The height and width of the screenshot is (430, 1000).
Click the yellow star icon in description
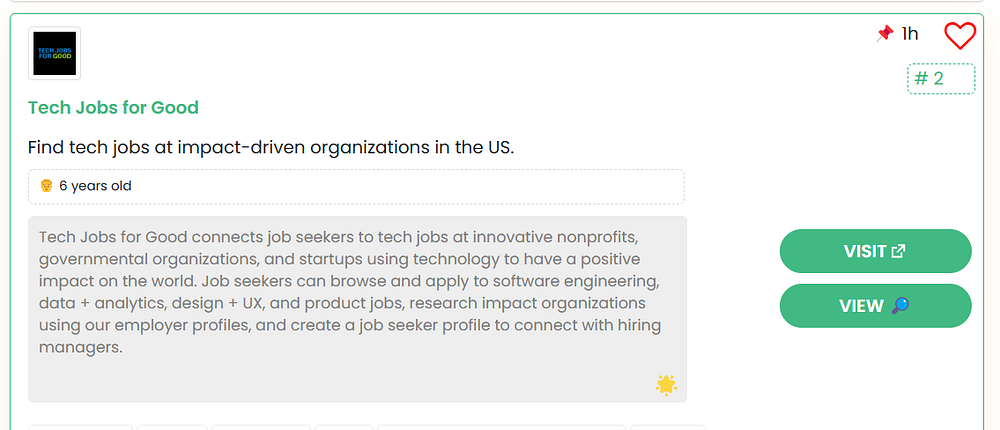(666, 385)
